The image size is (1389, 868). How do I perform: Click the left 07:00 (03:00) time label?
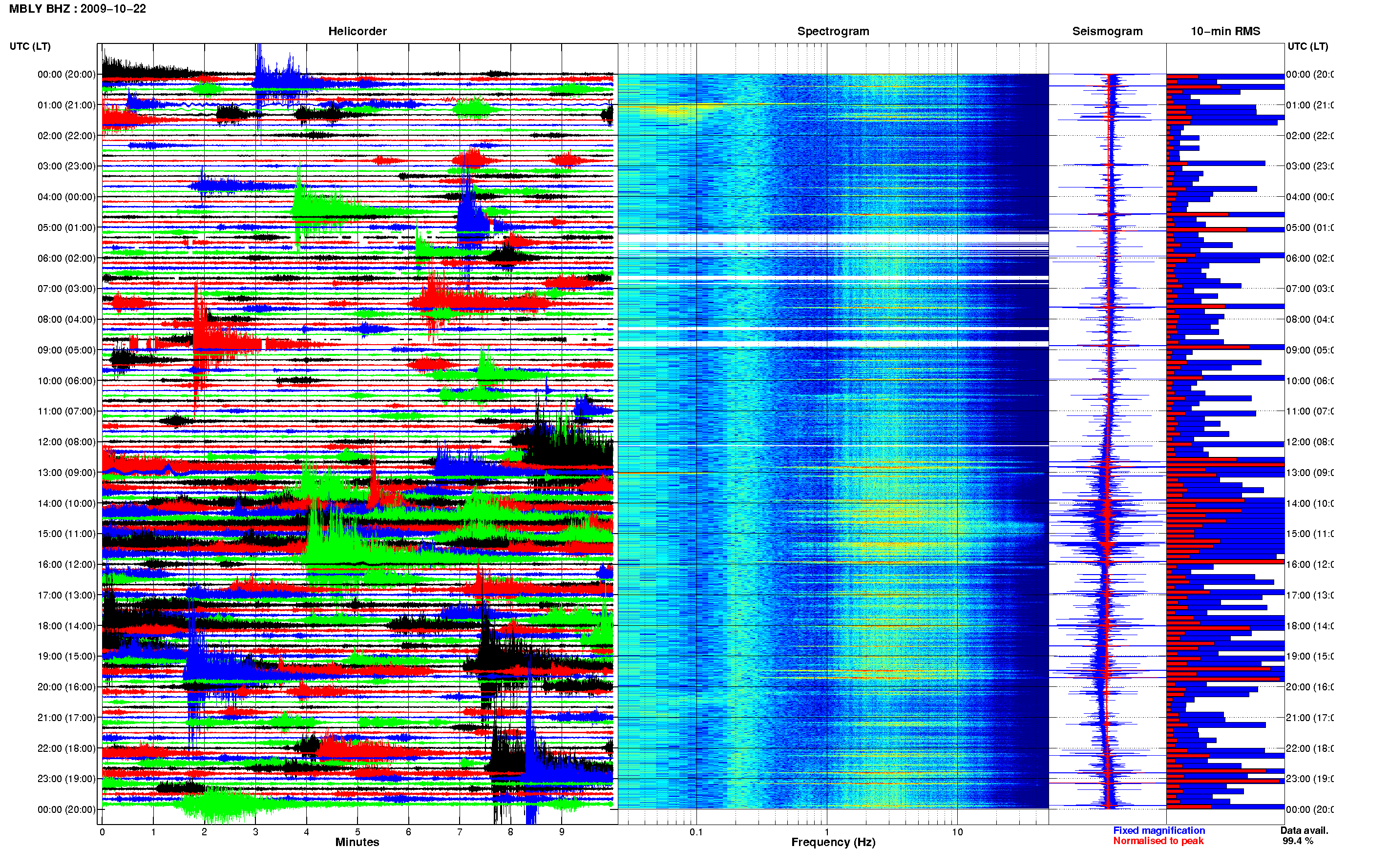[66, 289]
